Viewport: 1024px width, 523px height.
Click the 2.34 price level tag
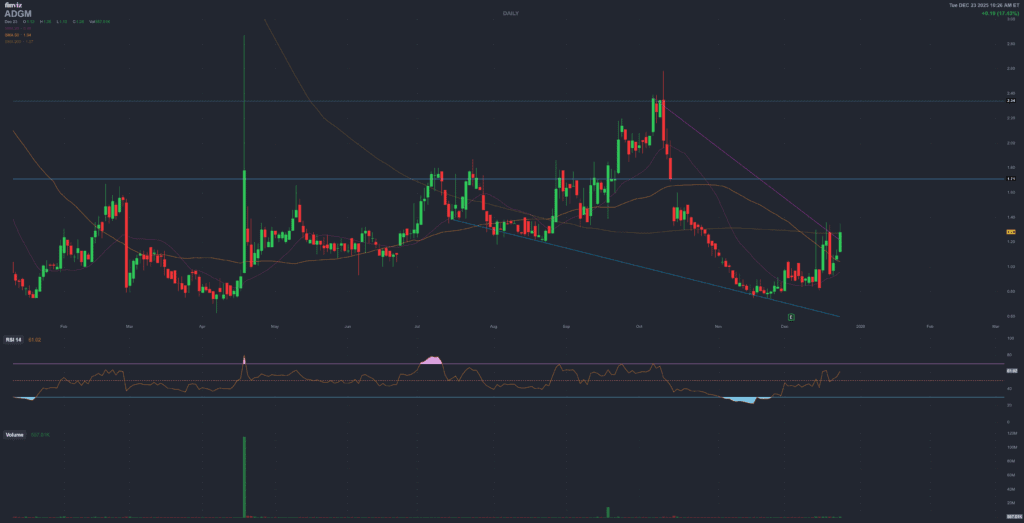1010,101
